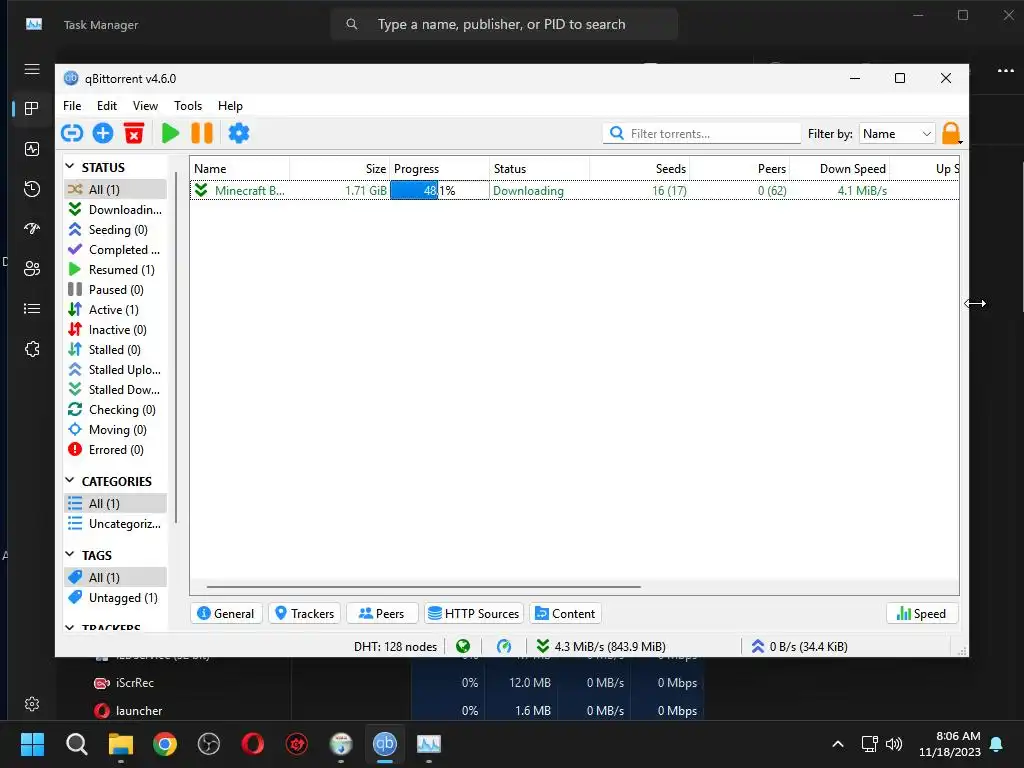Select Active (1) filter
Image resolution: width=1024 pixels, height=768 pixels.
coord(116,310)
